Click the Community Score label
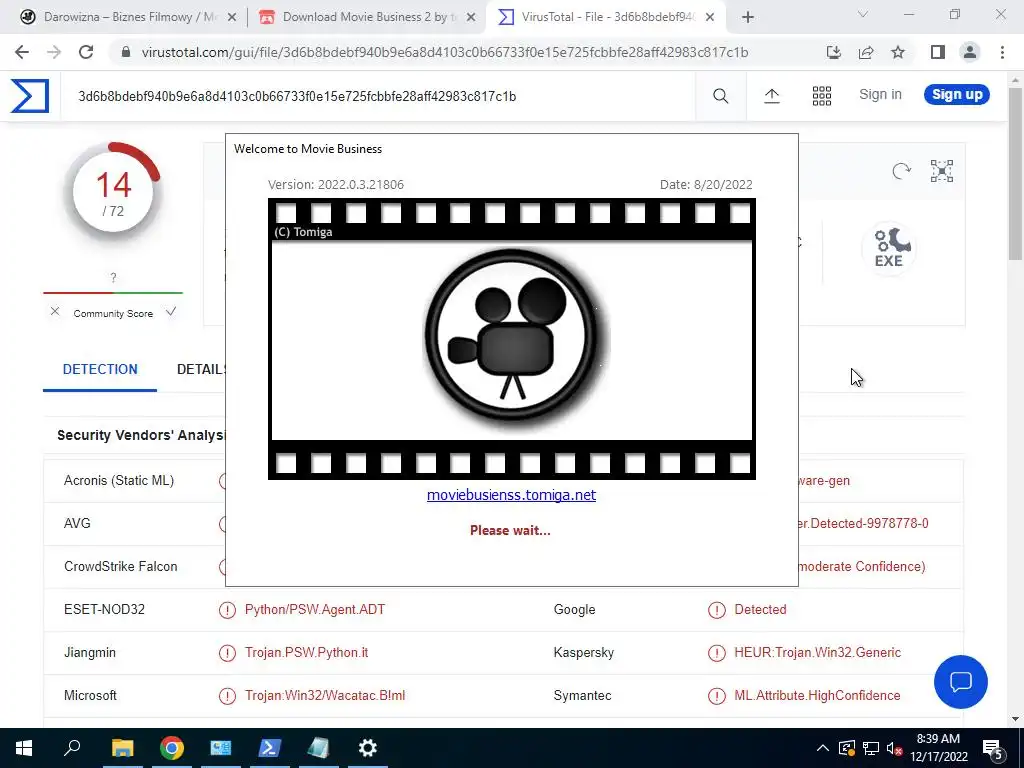 (x=113, y=313)
